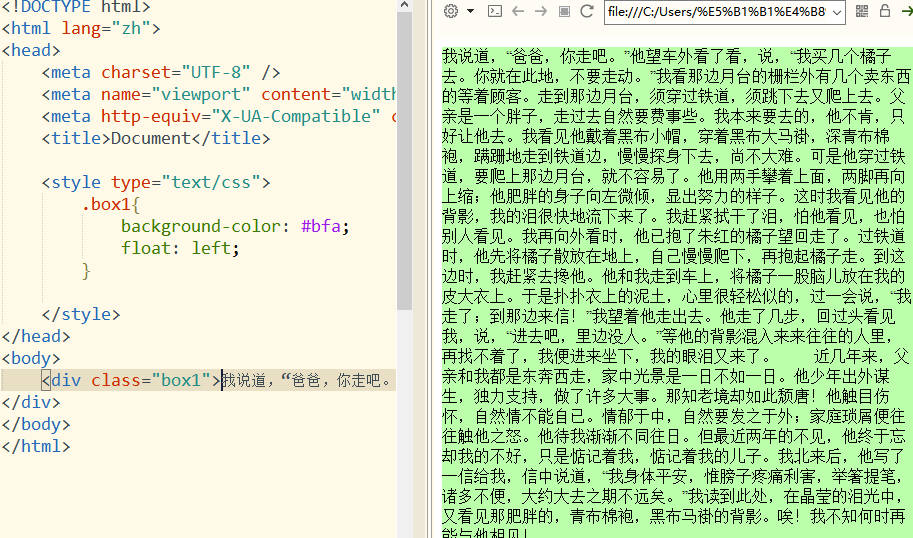Open the browser settings gear icon
This screenshot has width=913, height=538.
point(451,11)
